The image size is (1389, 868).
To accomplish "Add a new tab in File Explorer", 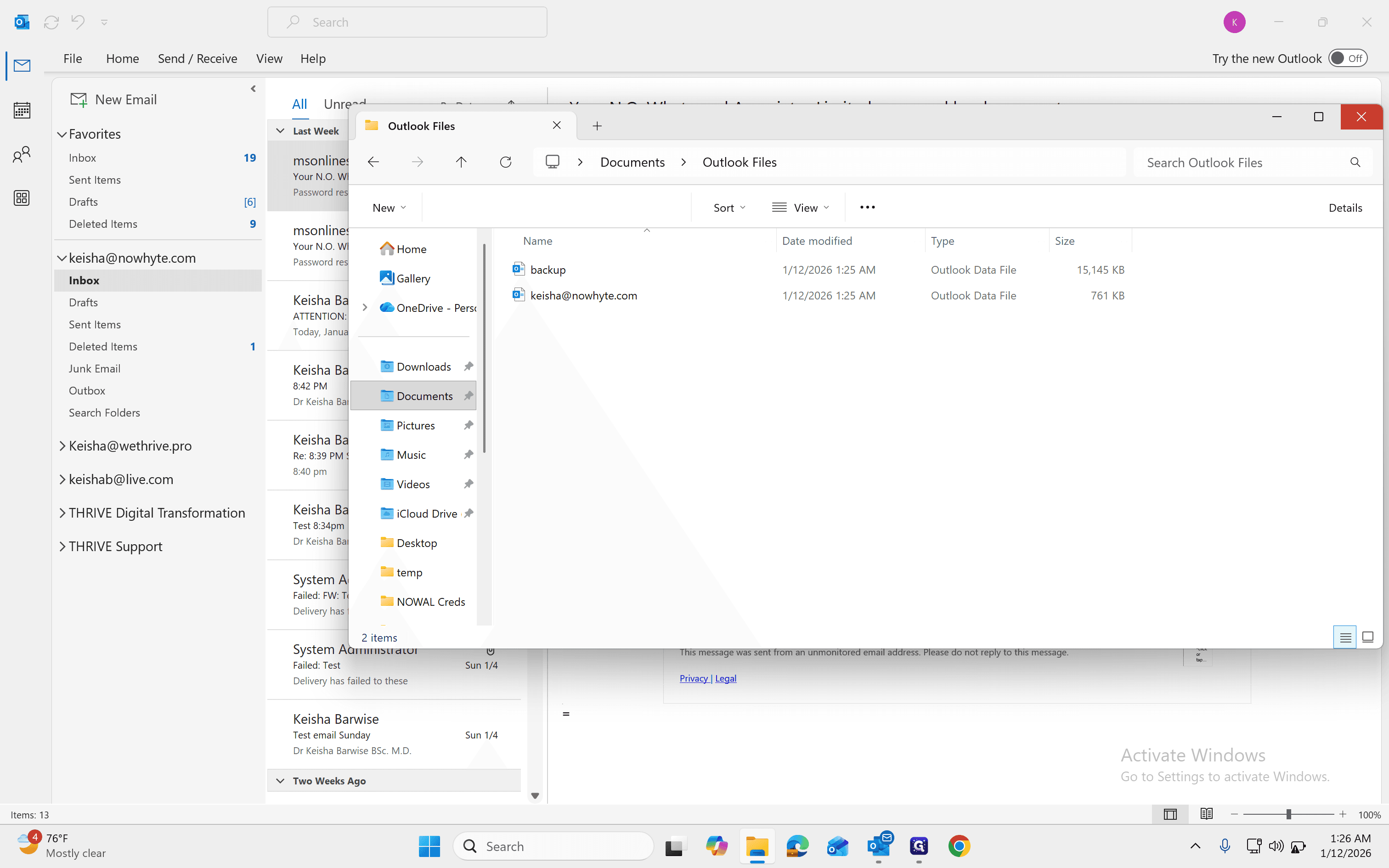I will 597,126.
